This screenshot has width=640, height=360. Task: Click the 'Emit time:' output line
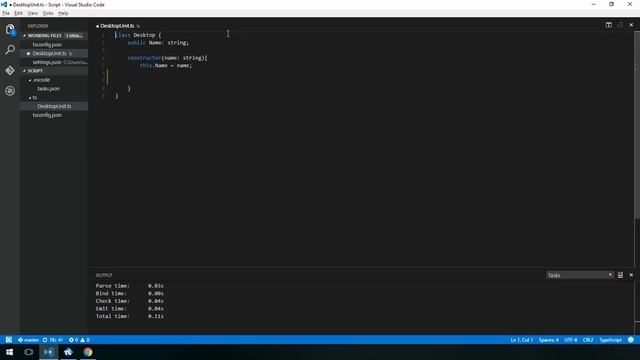[130, 309]
